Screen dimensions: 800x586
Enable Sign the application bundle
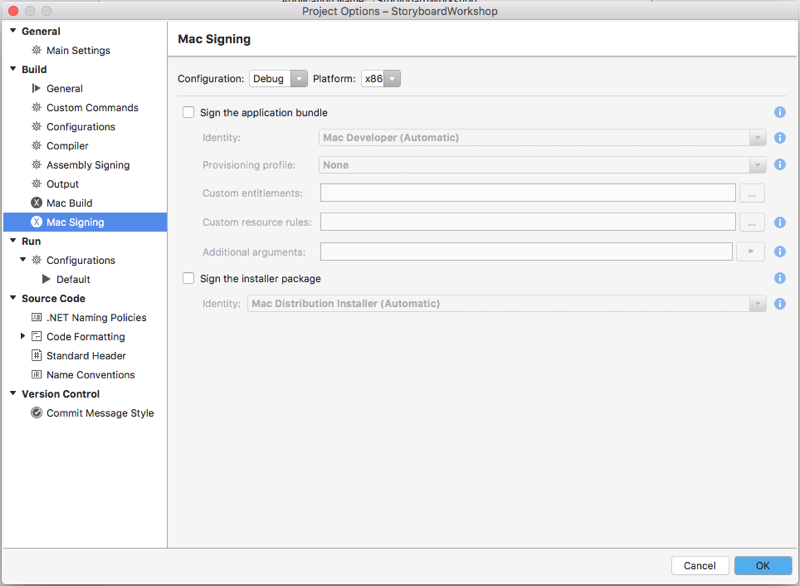coord(188,112)
